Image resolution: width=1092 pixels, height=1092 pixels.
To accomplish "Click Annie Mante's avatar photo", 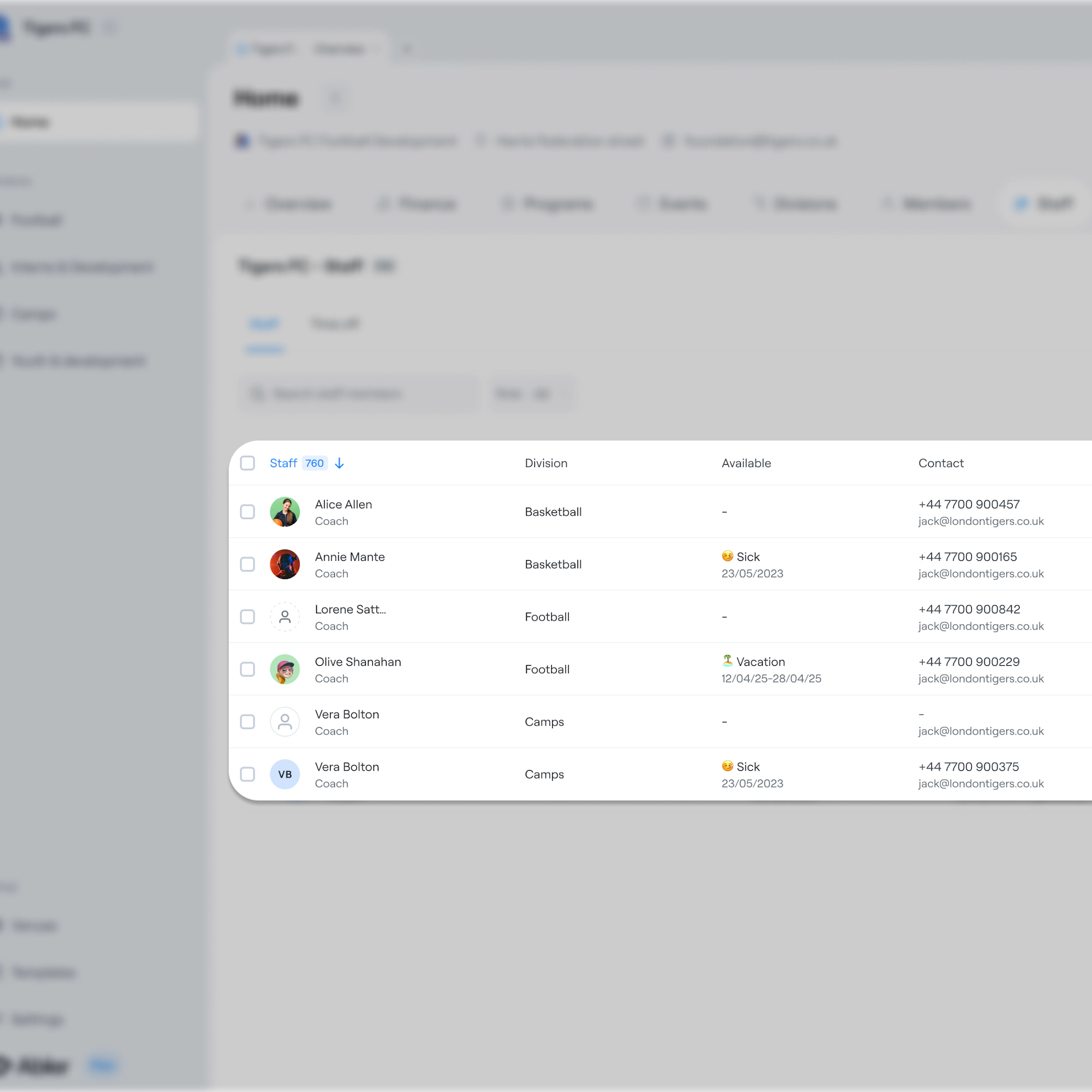I will pyautogui.click(x=285, y=564).
